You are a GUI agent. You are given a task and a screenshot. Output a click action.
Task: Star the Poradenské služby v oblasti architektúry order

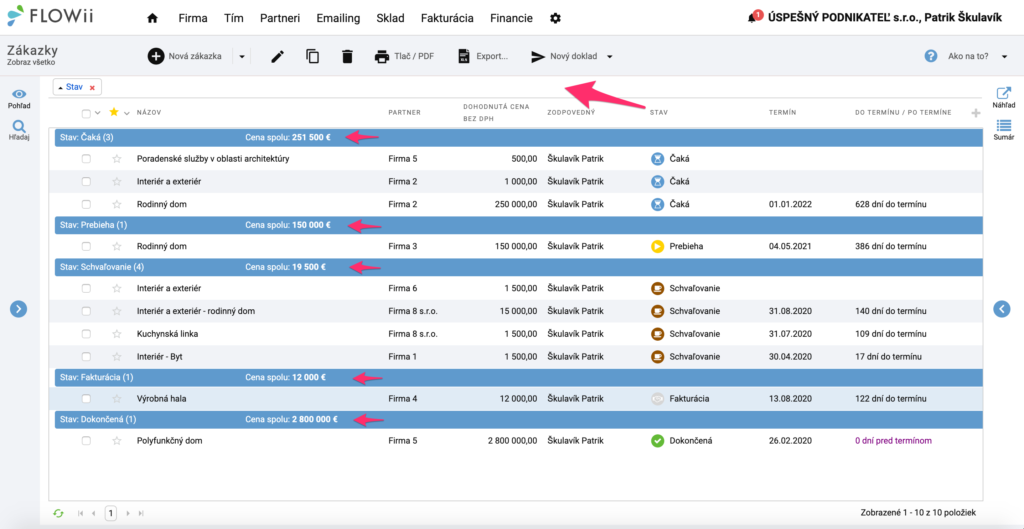117,159
